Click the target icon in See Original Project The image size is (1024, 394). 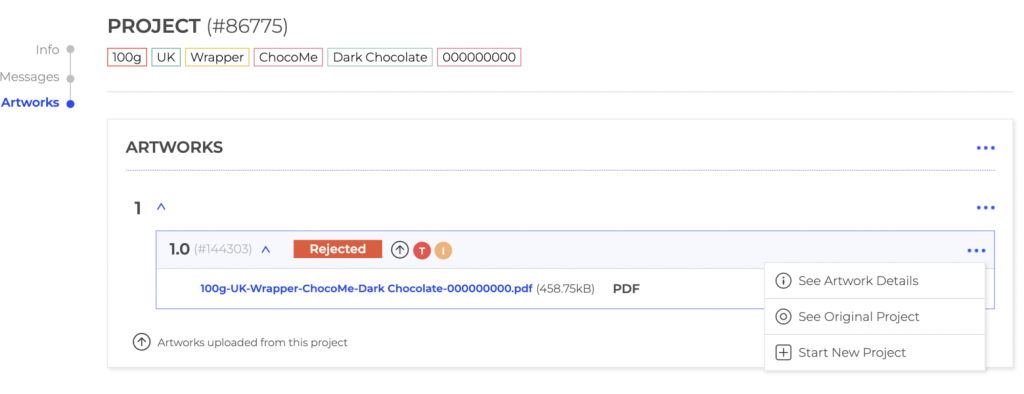782,317
